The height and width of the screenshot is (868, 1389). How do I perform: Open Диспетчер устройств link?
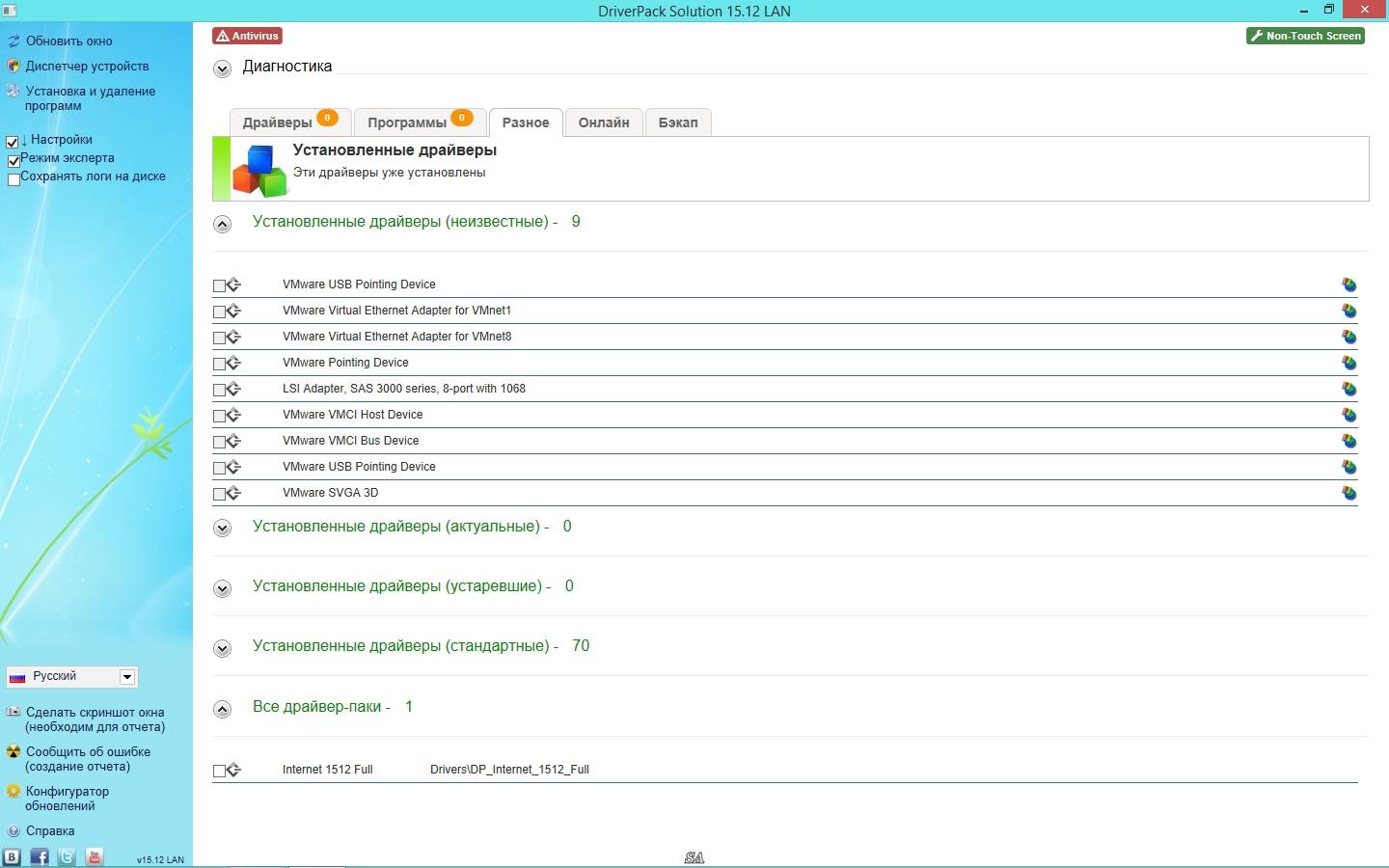[x=87, y=67]
